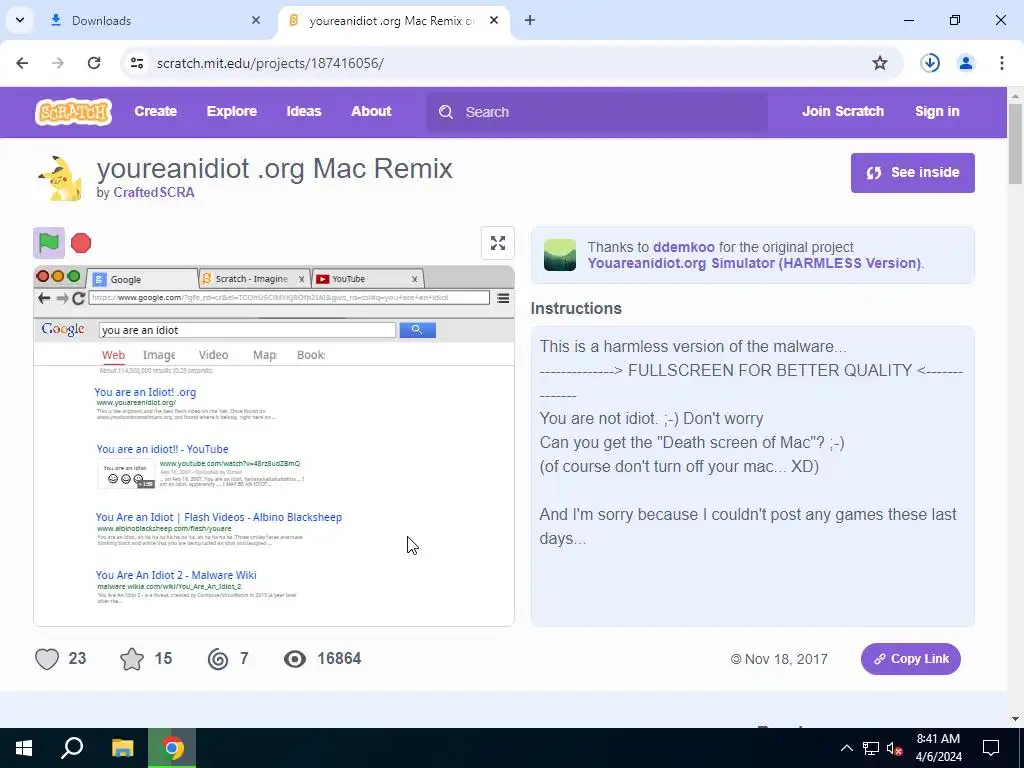The height and width of the screenshot is (768, 1024).
Task: Click the simulated YouTube tab in project
Action: pyautogui.click(x=368, y=279)
